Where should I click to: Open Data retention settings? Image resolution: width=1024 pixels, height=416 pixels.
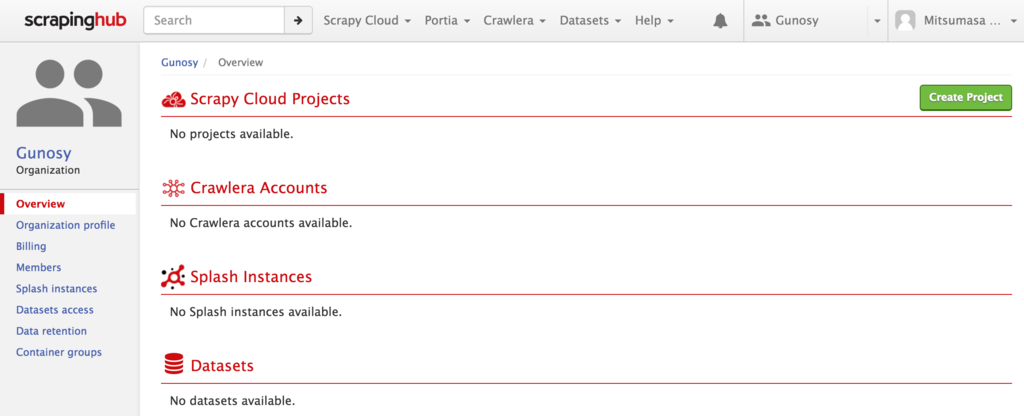(52, 331)
